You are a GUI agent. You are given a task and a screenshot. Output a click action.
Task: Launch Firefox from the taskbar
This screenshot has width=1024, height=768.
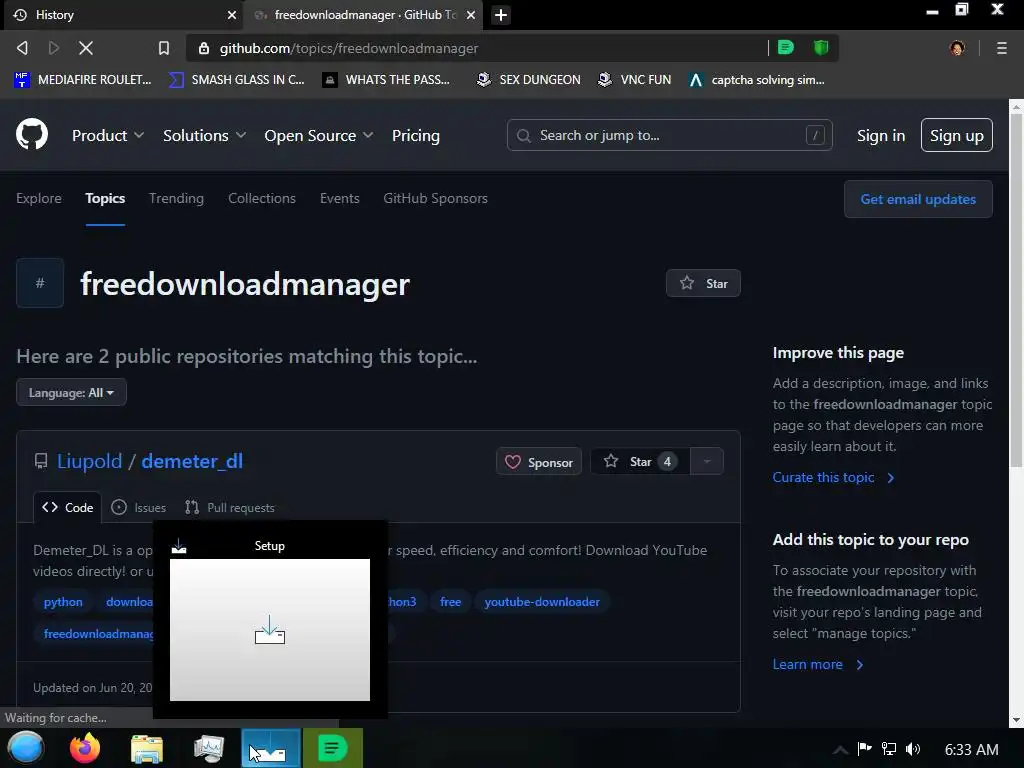pyautogui.click(x=85, y=748)
